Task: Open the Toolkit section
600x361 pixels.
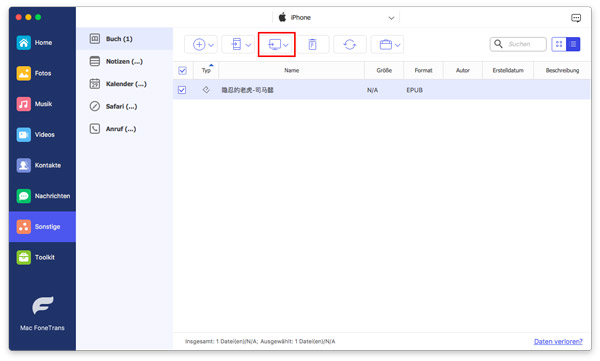Action: pos(42,257)
